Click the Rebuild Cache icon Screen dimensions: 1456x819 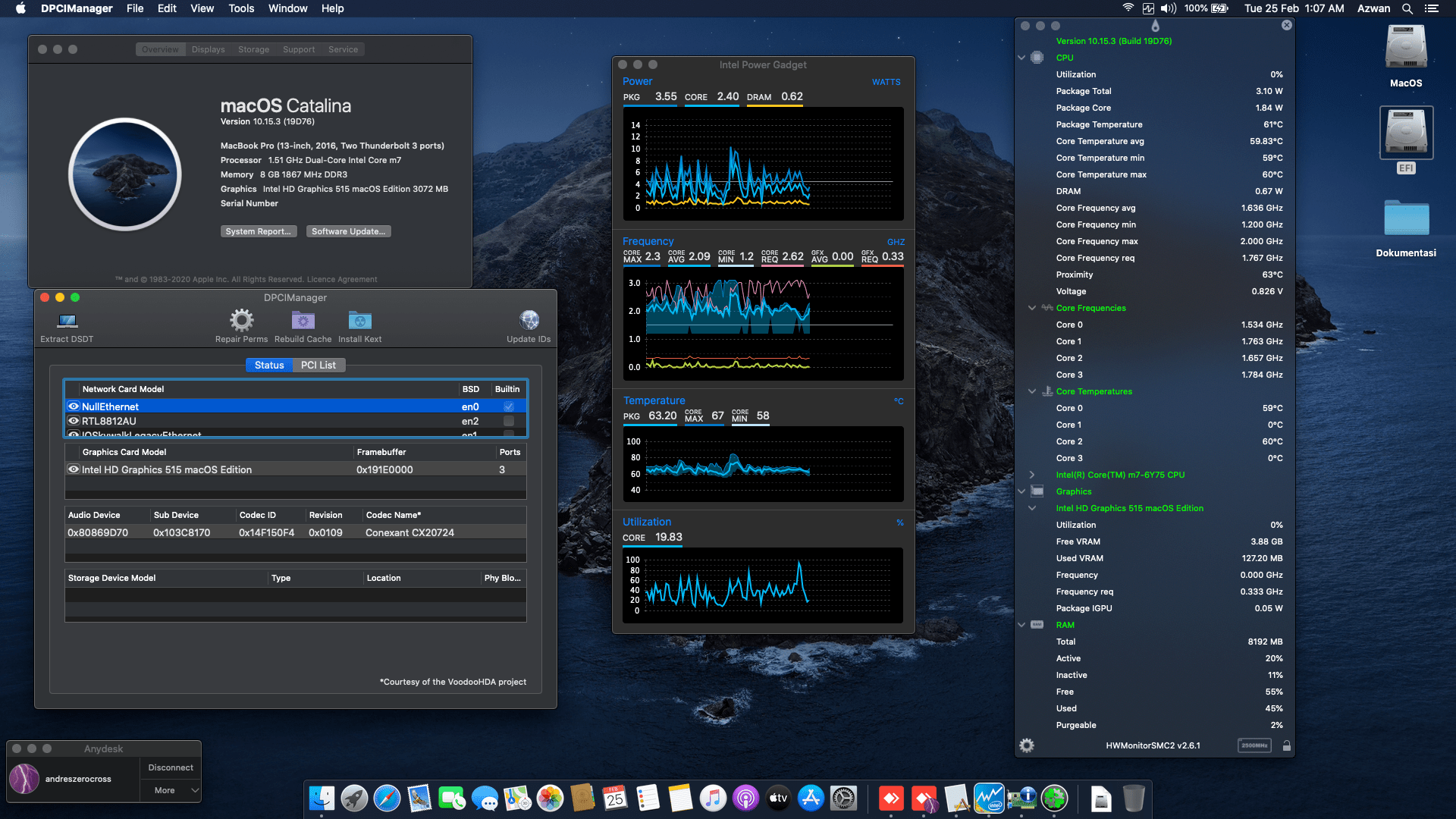303,320
